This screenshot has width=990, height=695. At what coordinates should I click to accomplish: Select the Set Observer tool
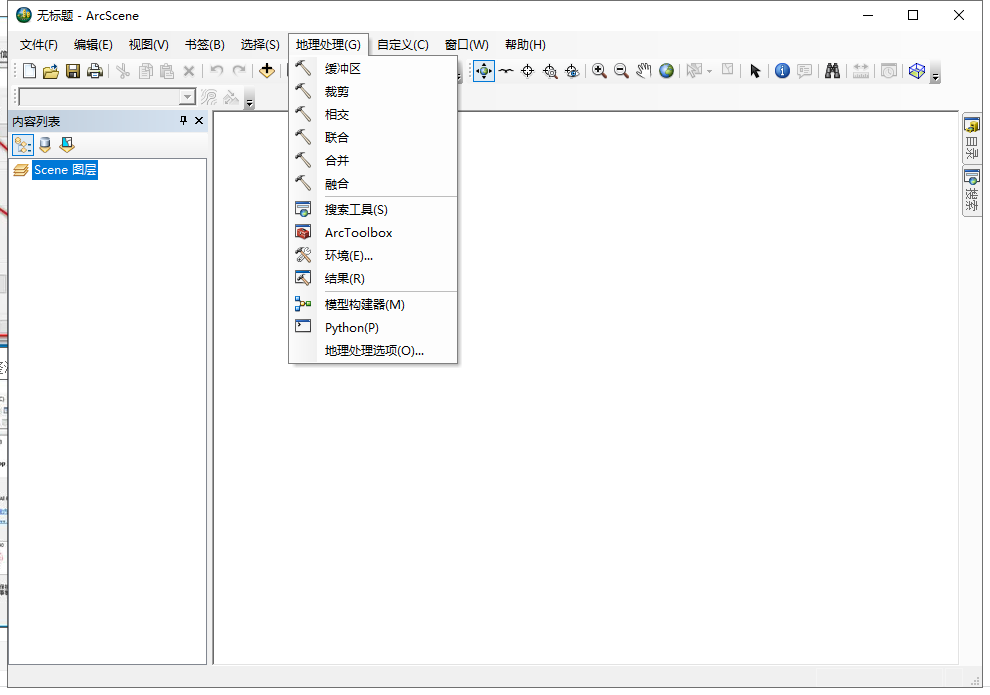pos(572,71)
